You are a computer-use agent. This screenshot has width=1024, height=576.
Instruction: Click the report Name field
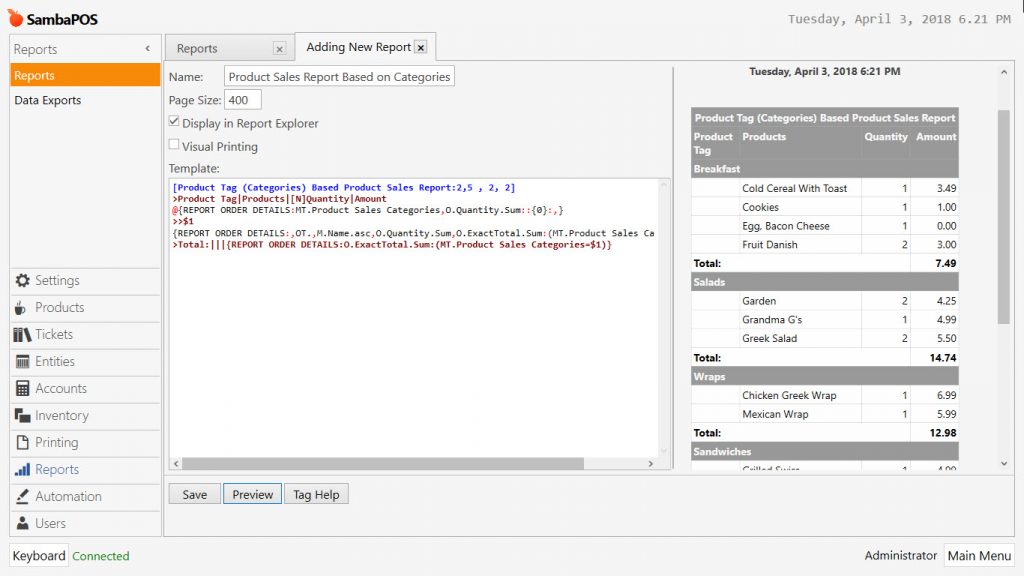(x=339, y=76)
